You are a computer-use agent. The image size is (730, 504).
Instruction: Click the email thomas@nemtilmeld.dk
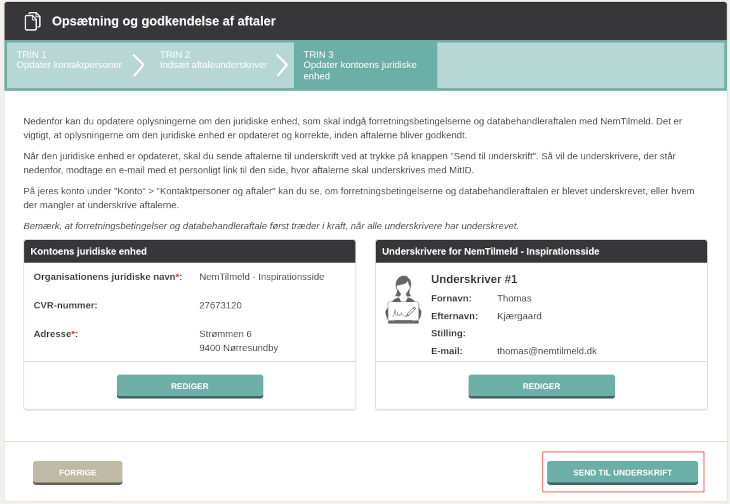click(x=547, y=351)
